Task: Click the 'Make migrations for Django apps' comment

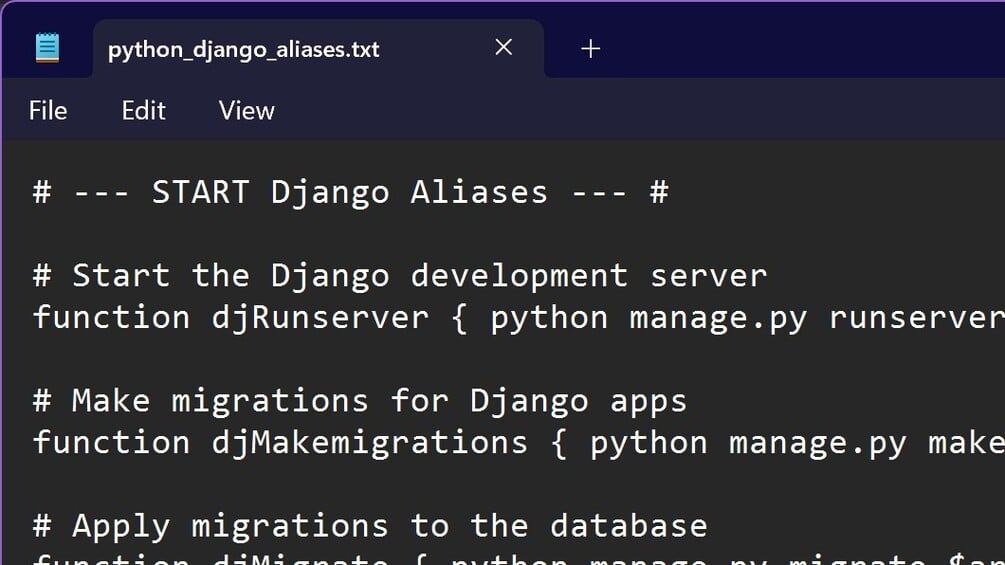Action: 360,402
